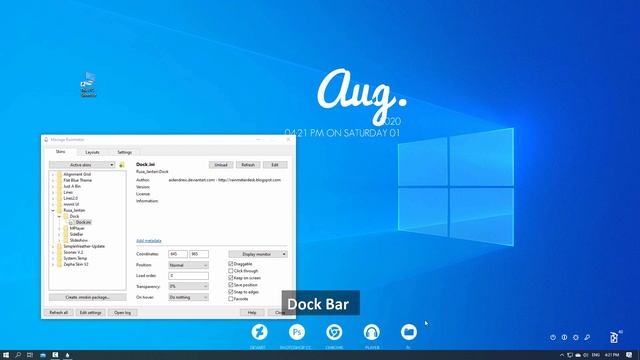Collapse the Rusa_lenten folder in tree
Screen dimensions: 640x360
[53, 210]
